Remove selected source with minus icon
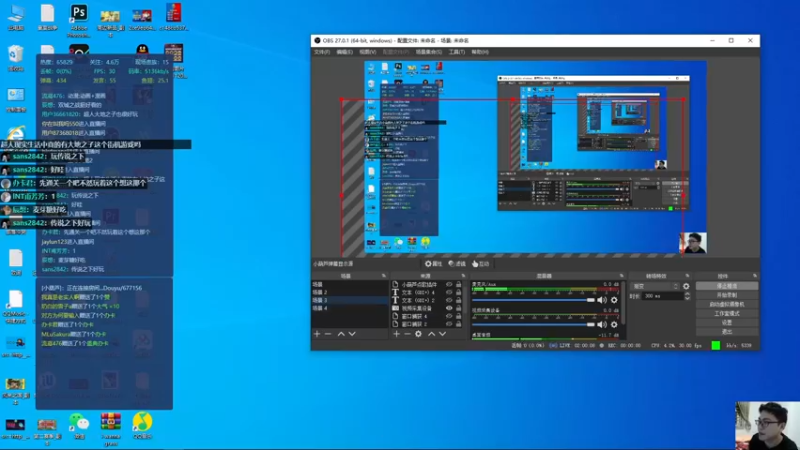Image resolution: width=800 pixels, height=450 pixels. 407,334
